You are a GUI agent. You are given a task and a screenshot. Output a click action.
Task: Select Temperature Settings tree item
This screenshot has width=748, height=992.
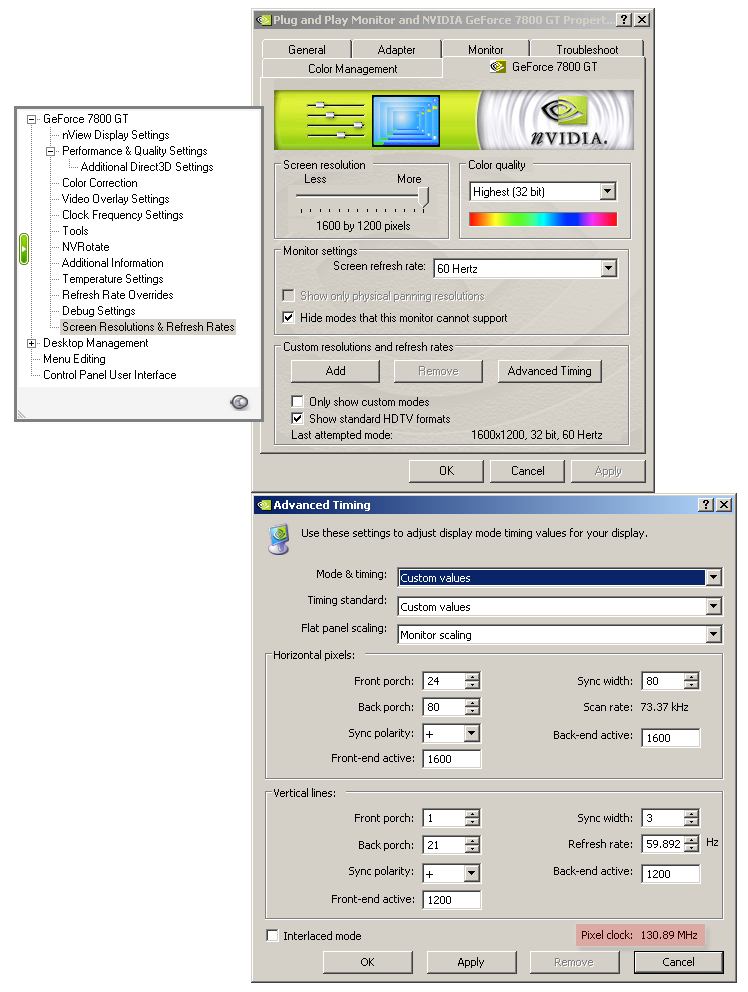click(x=113, y=279)
